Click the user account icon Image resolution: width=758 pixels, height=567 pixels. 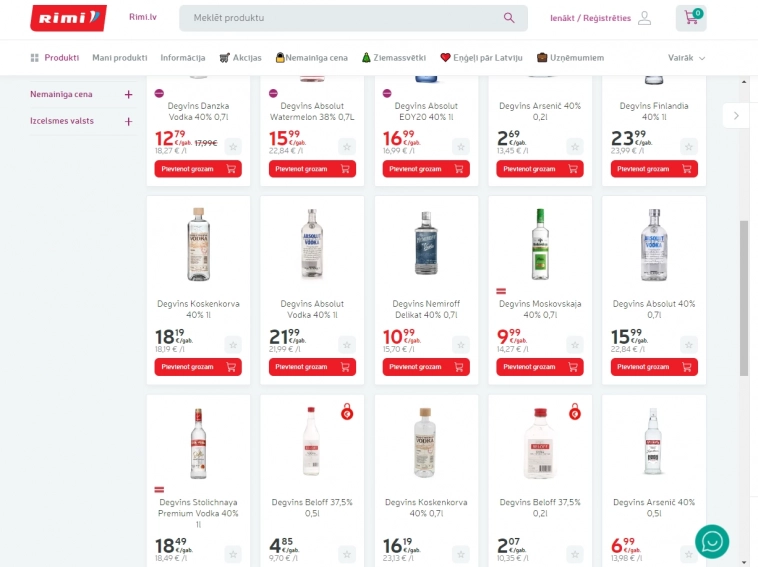pos(645,18)
